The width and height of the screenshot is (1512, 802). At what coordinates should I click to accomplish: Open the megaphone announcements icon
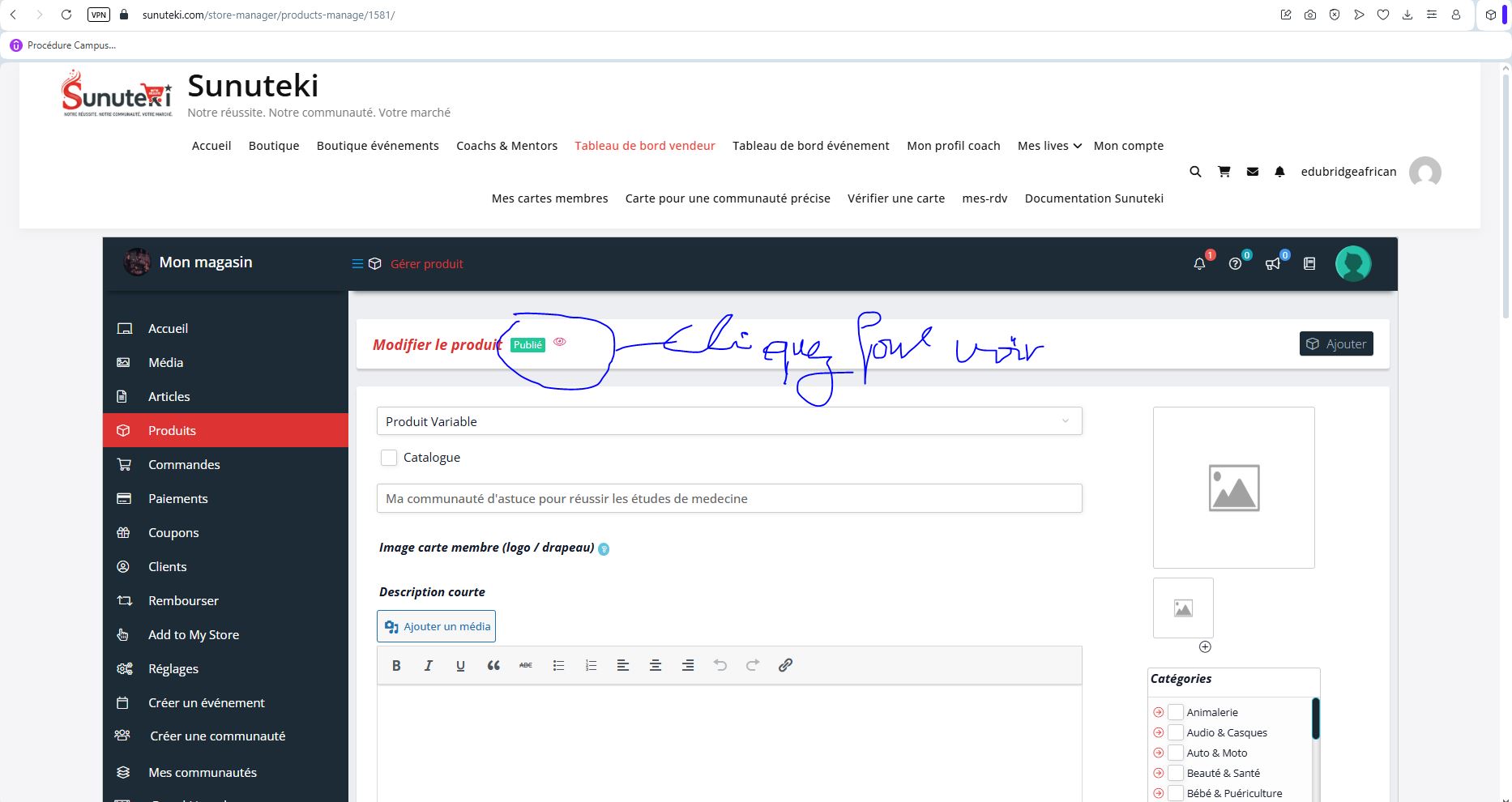pyautogui.click(x=1273, y=263)
